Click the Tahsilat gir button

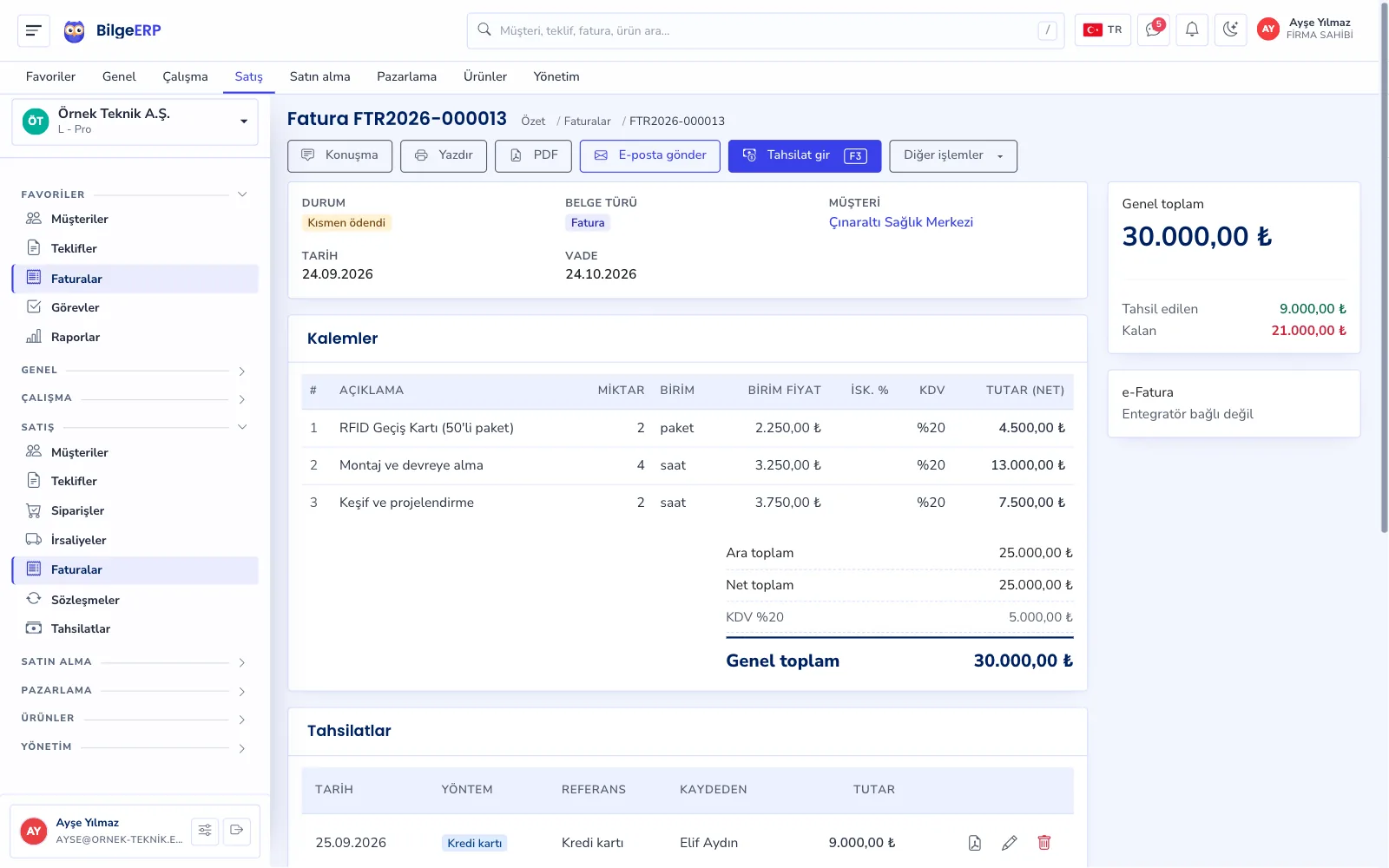click(805, 156)
